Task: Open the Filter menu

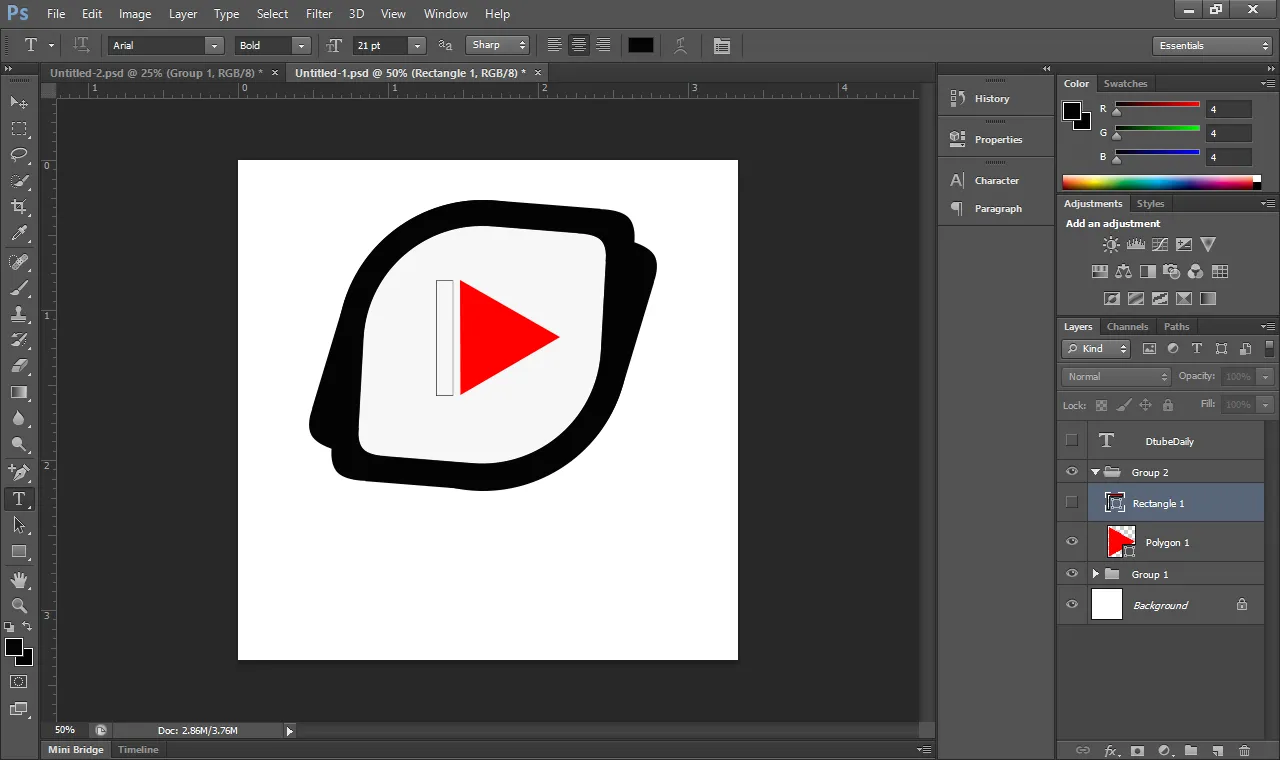Action: 319,14
